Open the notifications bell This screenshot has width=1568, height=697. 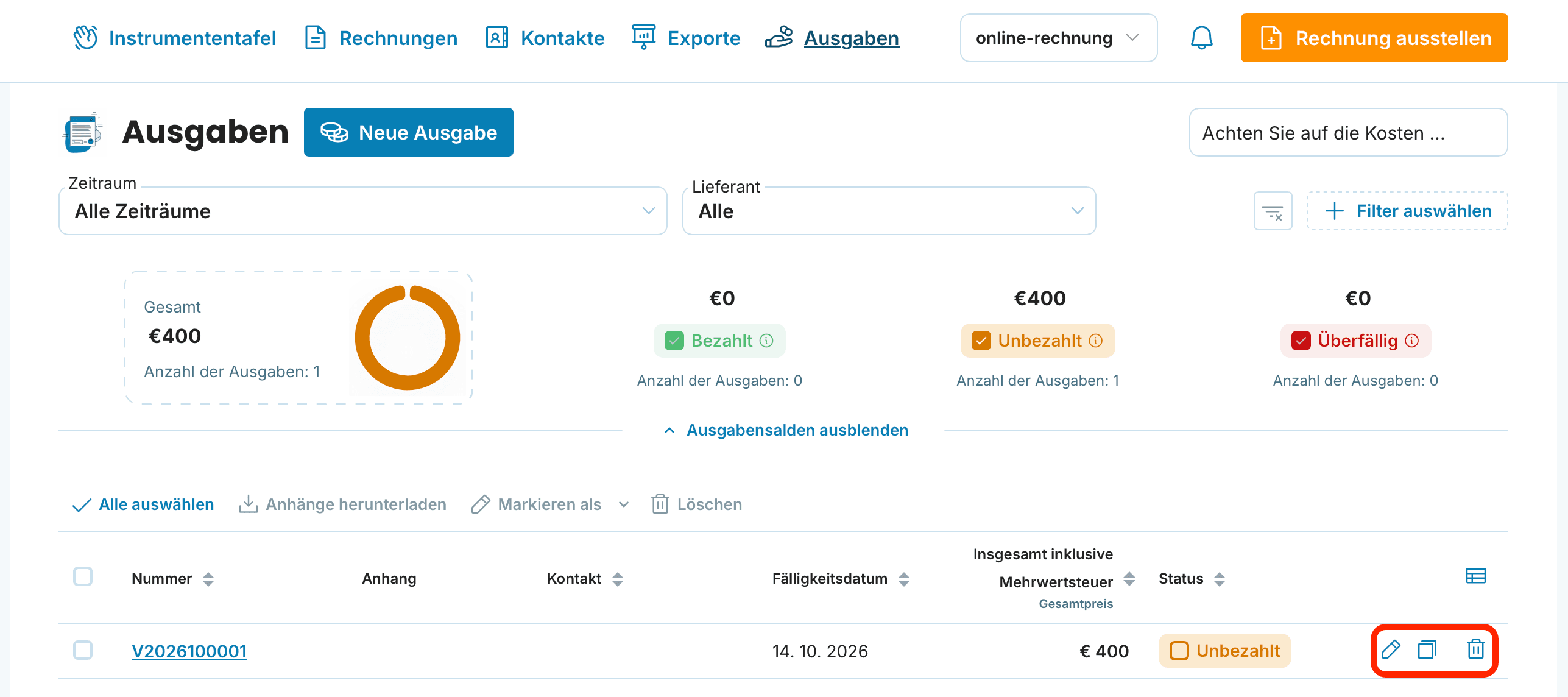[1201, 38]
